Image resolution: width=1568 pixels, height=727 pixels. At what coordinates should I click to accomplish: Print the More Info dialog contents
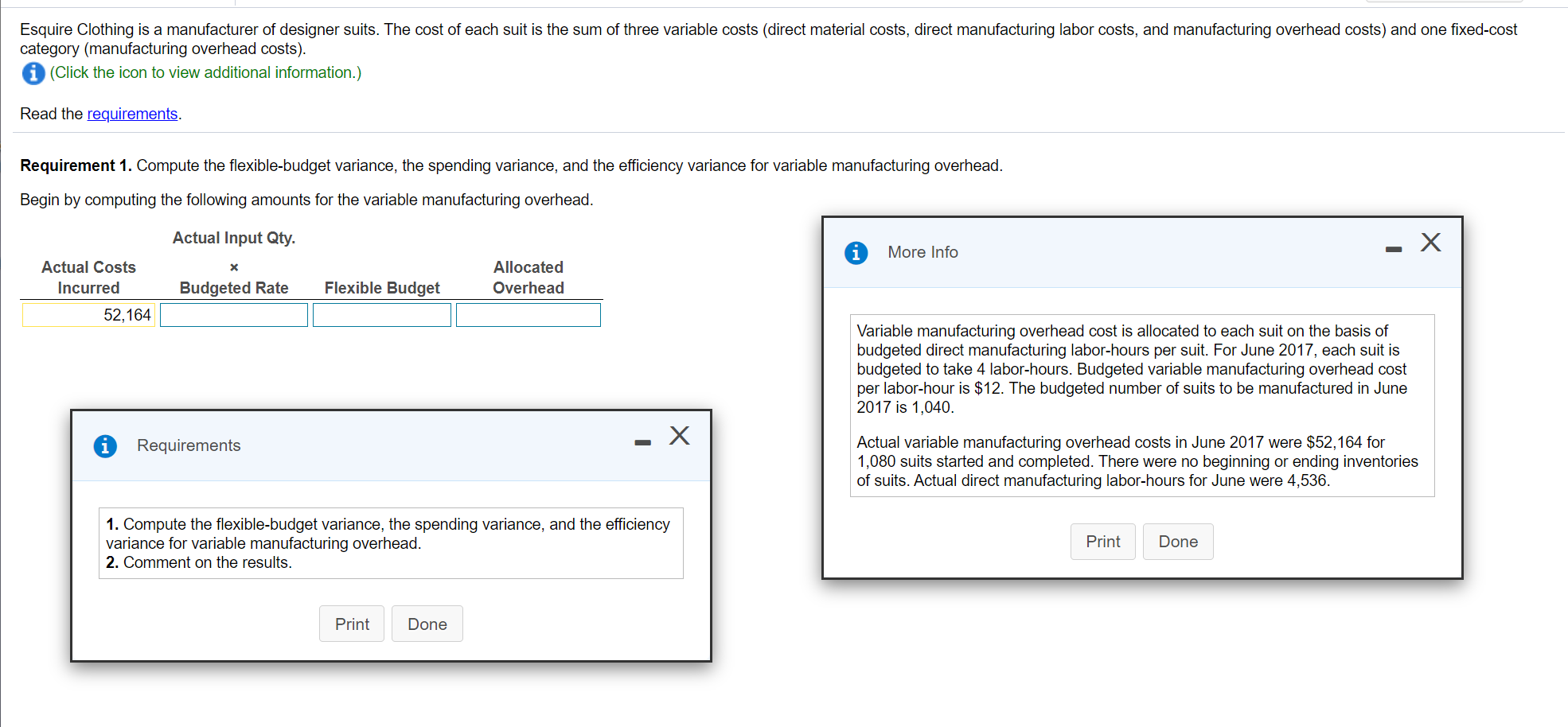point(1102,542)
